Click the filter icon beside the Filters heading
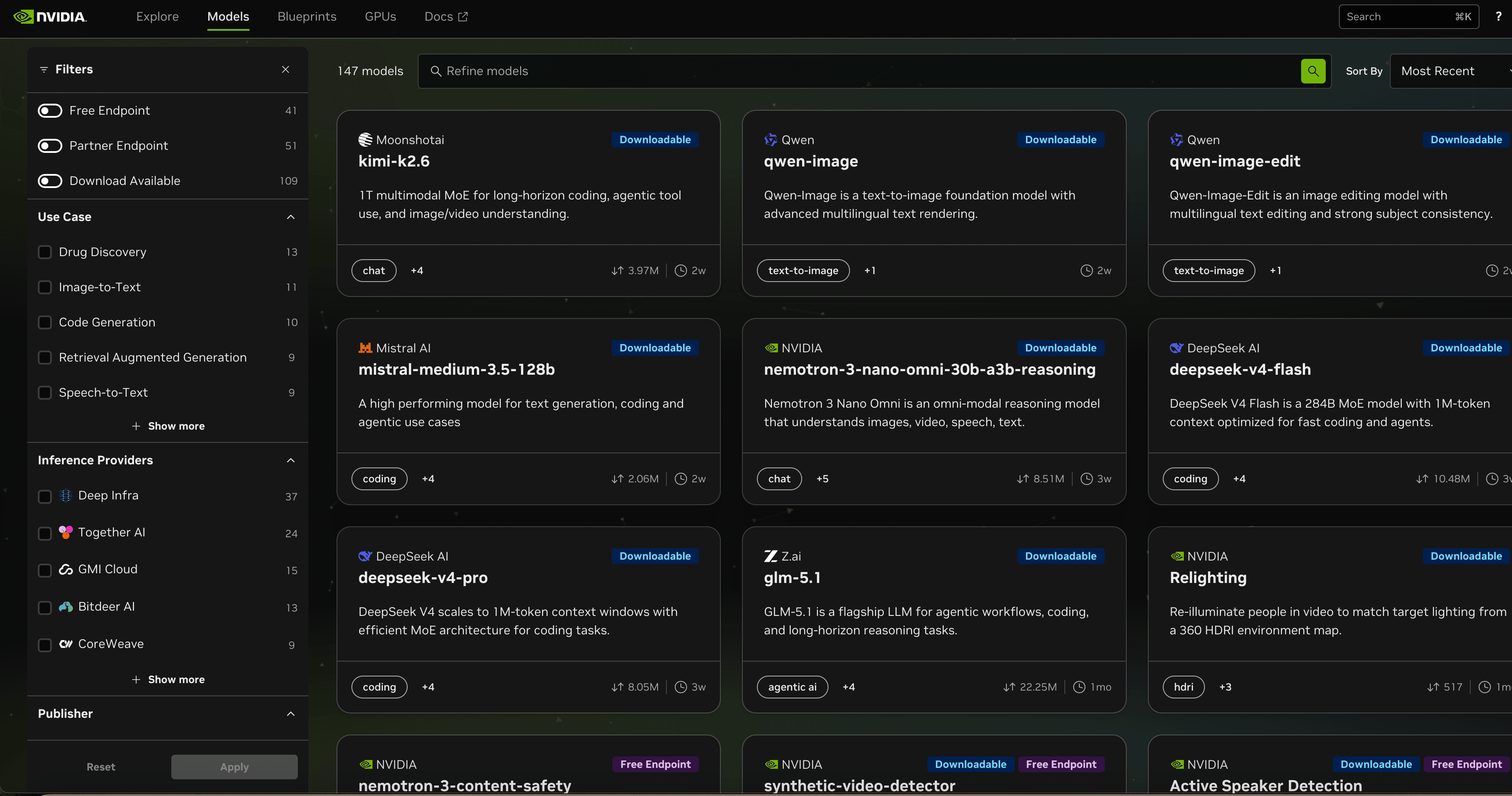This screenshot has height=796, width=1512. (43, 69)
